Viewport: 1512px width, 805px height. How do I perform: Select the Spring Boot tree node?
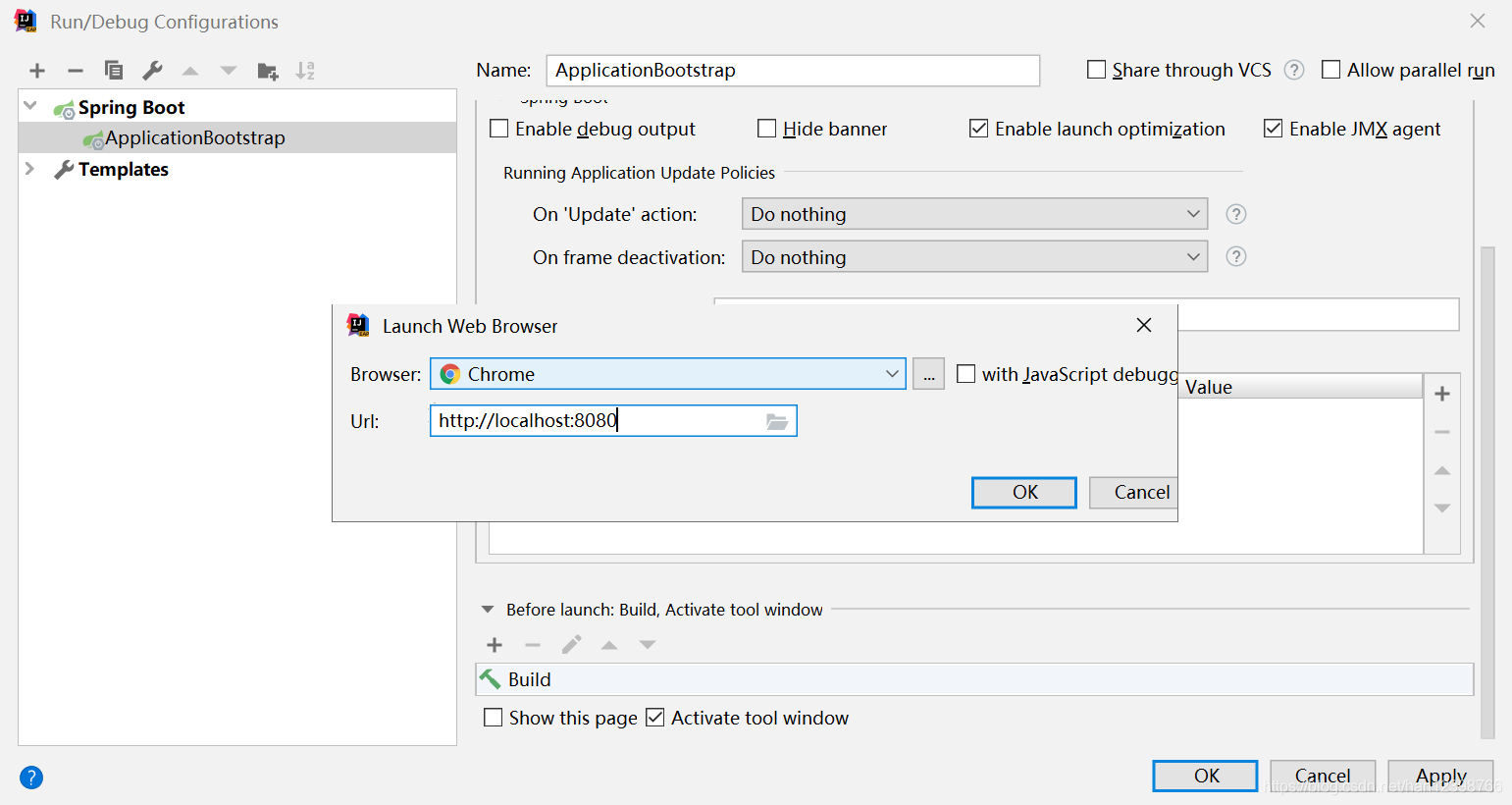pyautogui.click(x=131, y=107)
